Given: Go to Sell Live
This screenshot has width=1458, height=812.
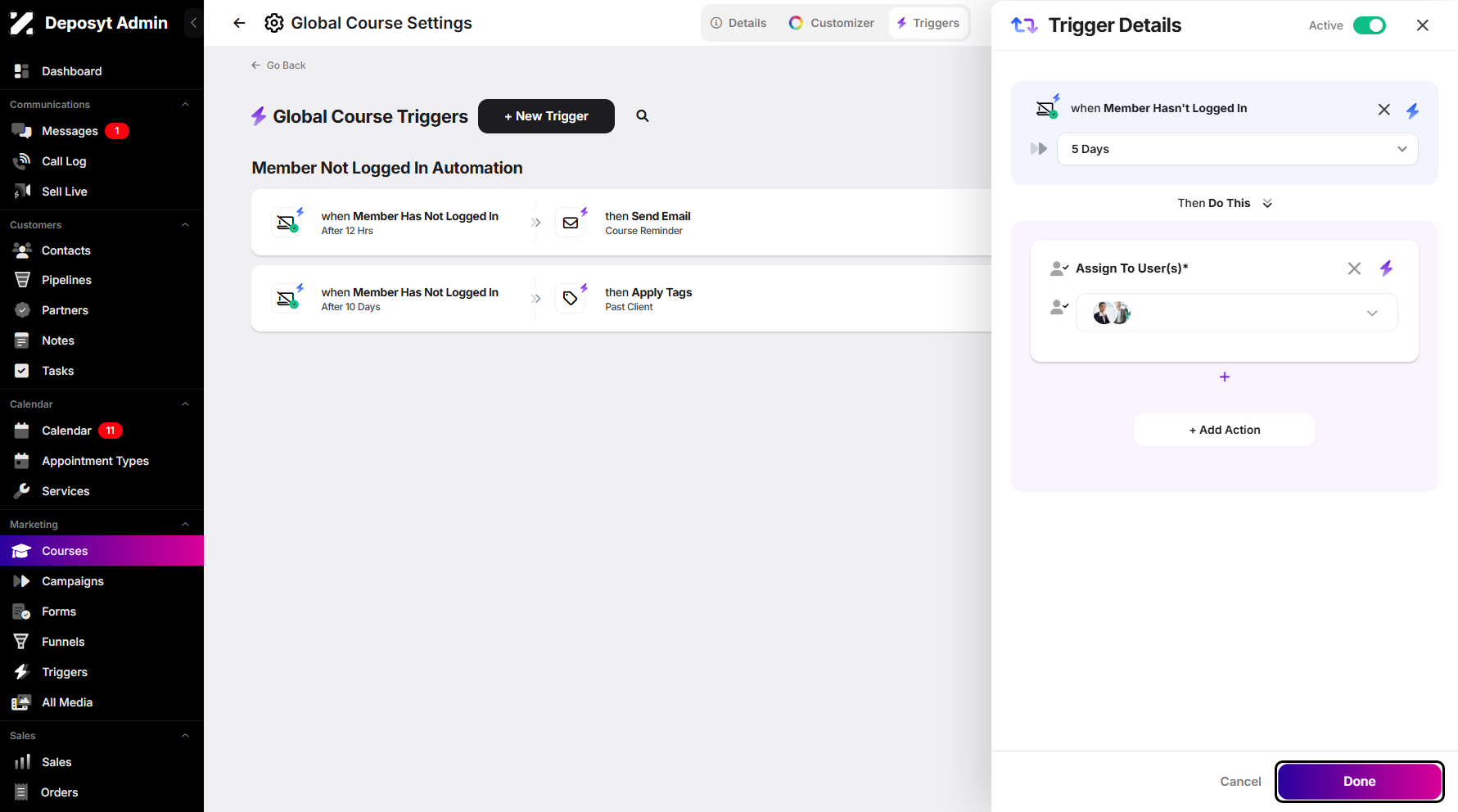Looking at the screenshot, I should 102,192.
